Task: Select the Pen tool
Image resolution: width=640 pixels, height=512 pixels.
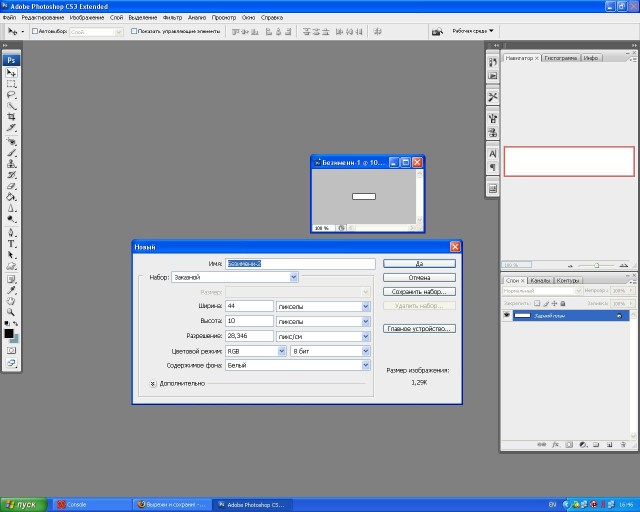Action: coord(11,233)
